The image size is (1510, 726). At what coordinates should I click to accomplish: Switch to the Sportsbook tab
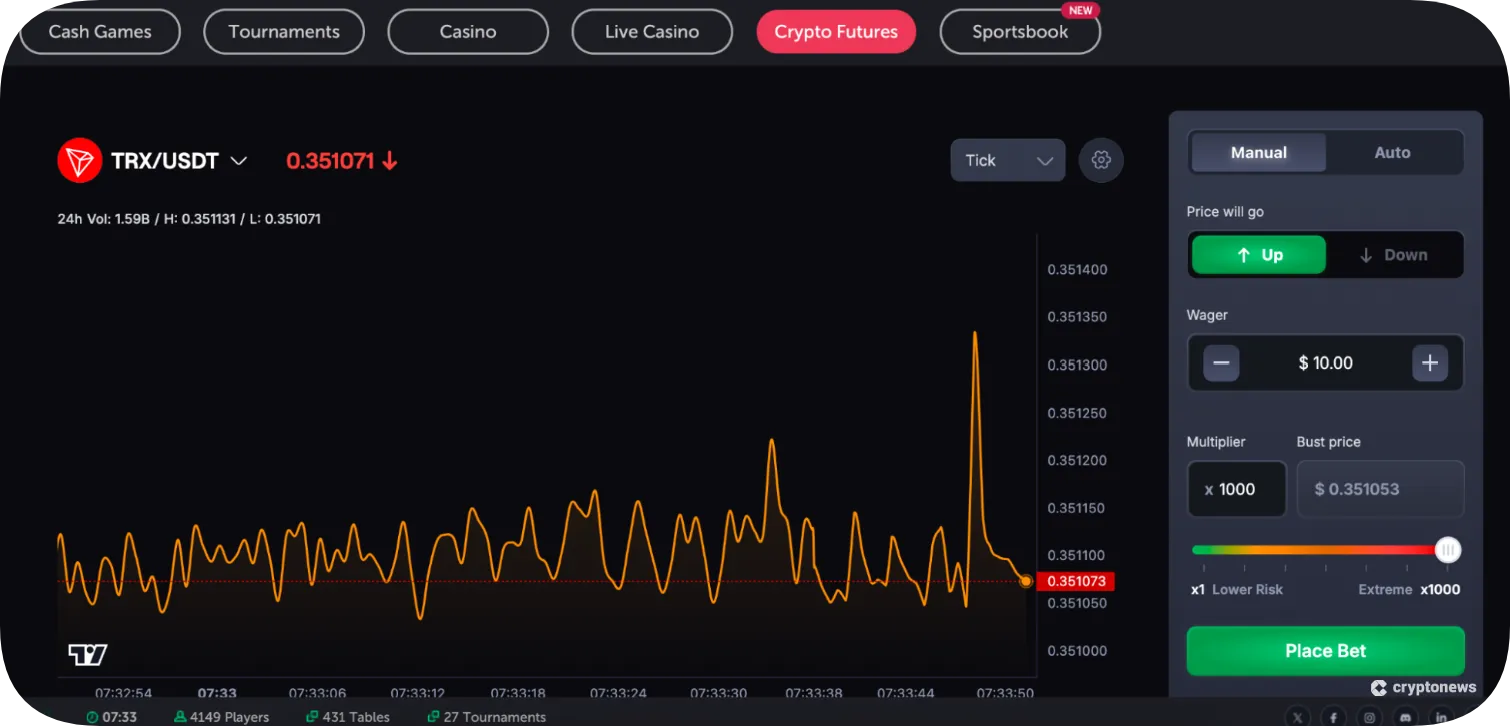click(1020, 31)
